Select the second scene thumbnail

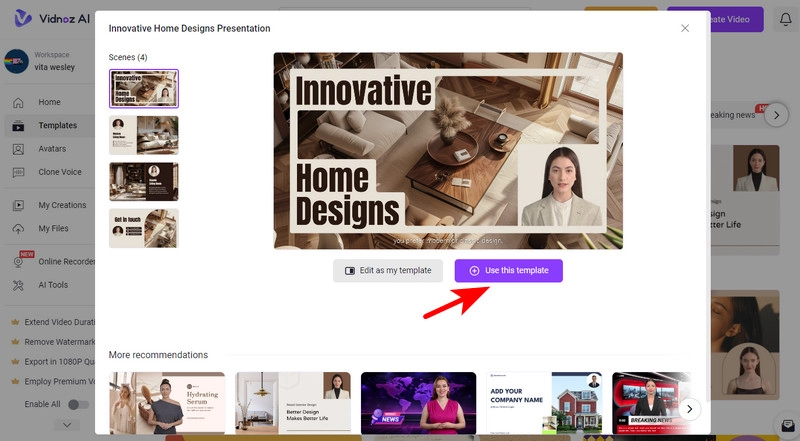143,135
